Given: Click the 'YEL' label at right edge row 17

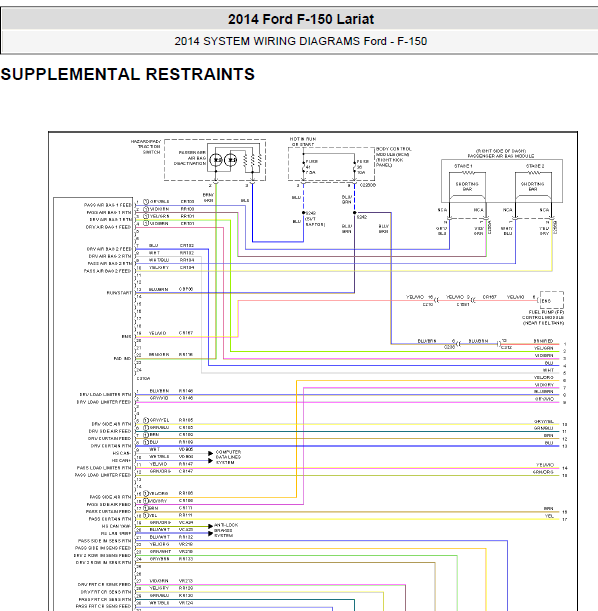Looking at the screenshot, I should (549, 516).
